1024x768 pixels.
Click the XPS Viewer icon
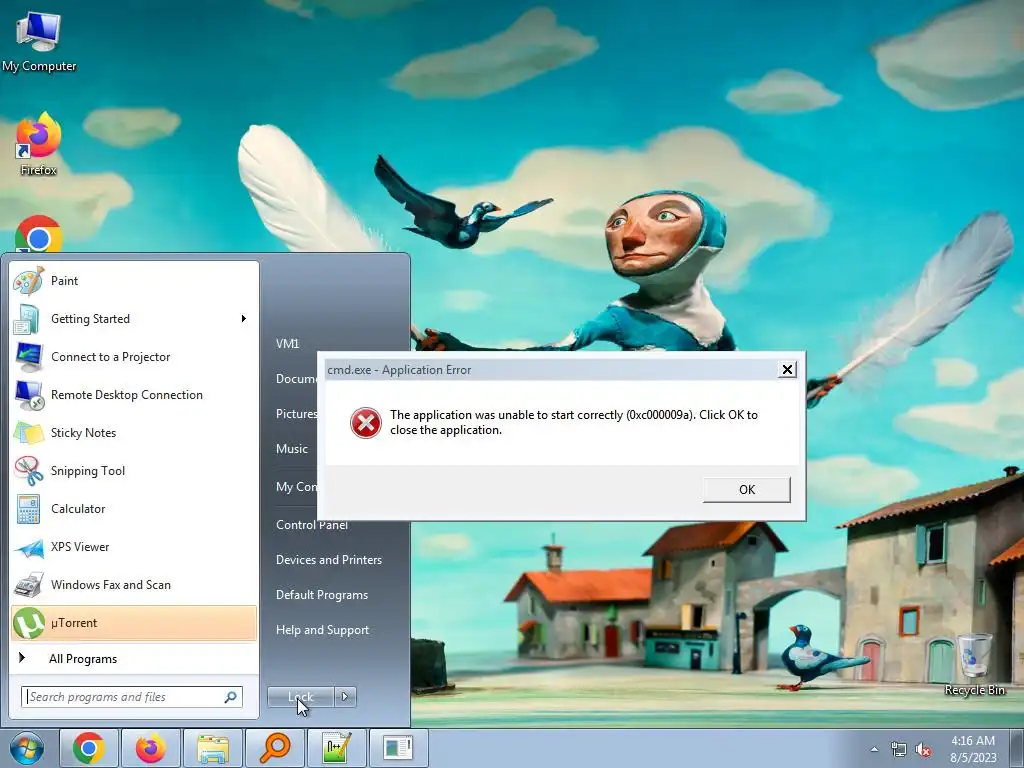pyautogui.click(x=28, y=547)
